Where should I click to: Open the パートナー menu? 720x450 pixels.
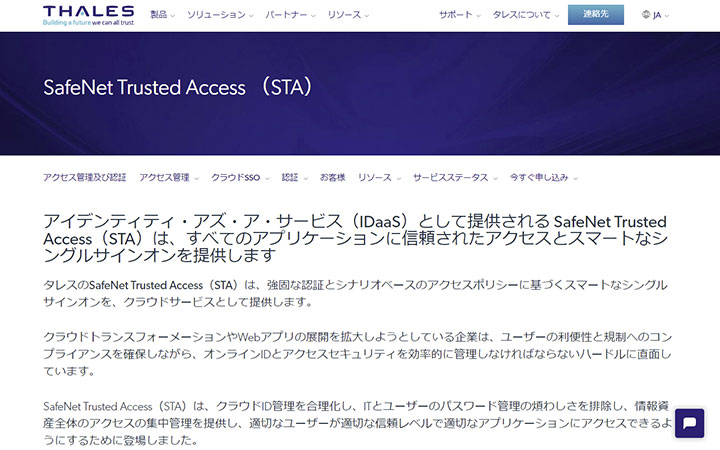tap(290, 15)
